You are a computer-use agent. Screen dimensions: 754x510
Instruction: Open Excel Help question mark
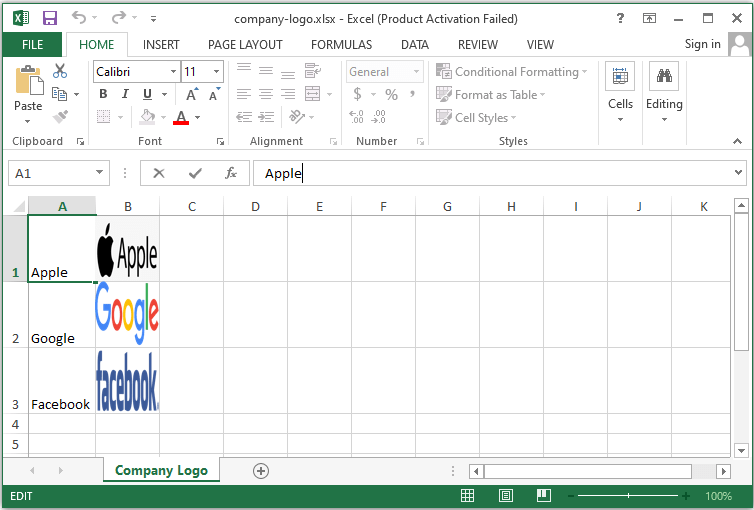click(x=620, y=18)
